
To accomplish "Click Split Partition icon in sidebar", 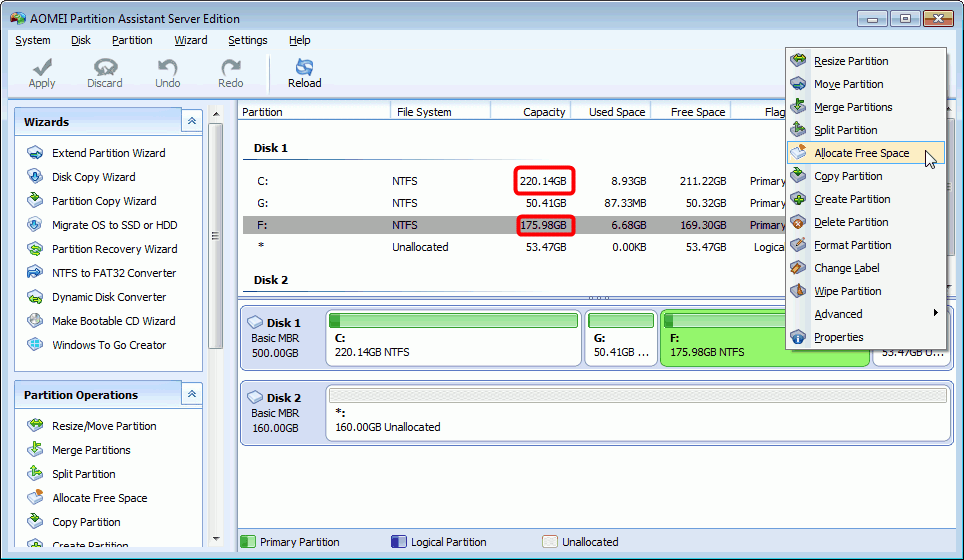I will pos(35,473).
